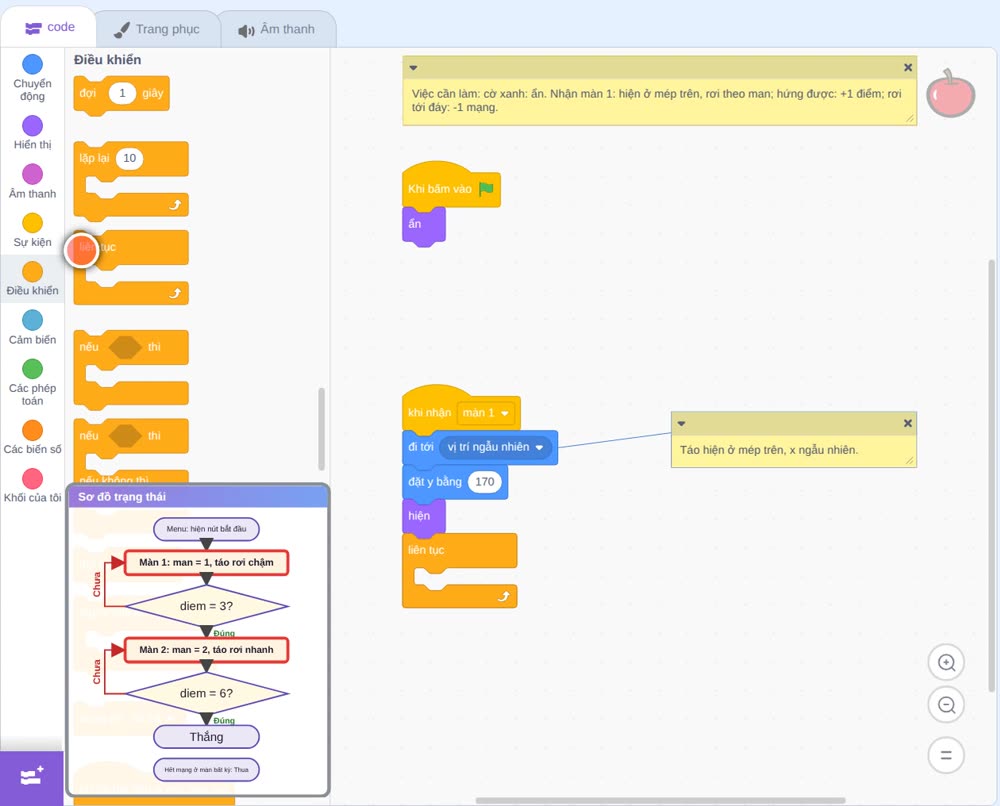
Task: Click the green flag on Khi bấm vào block
Action: click(487, 189)
